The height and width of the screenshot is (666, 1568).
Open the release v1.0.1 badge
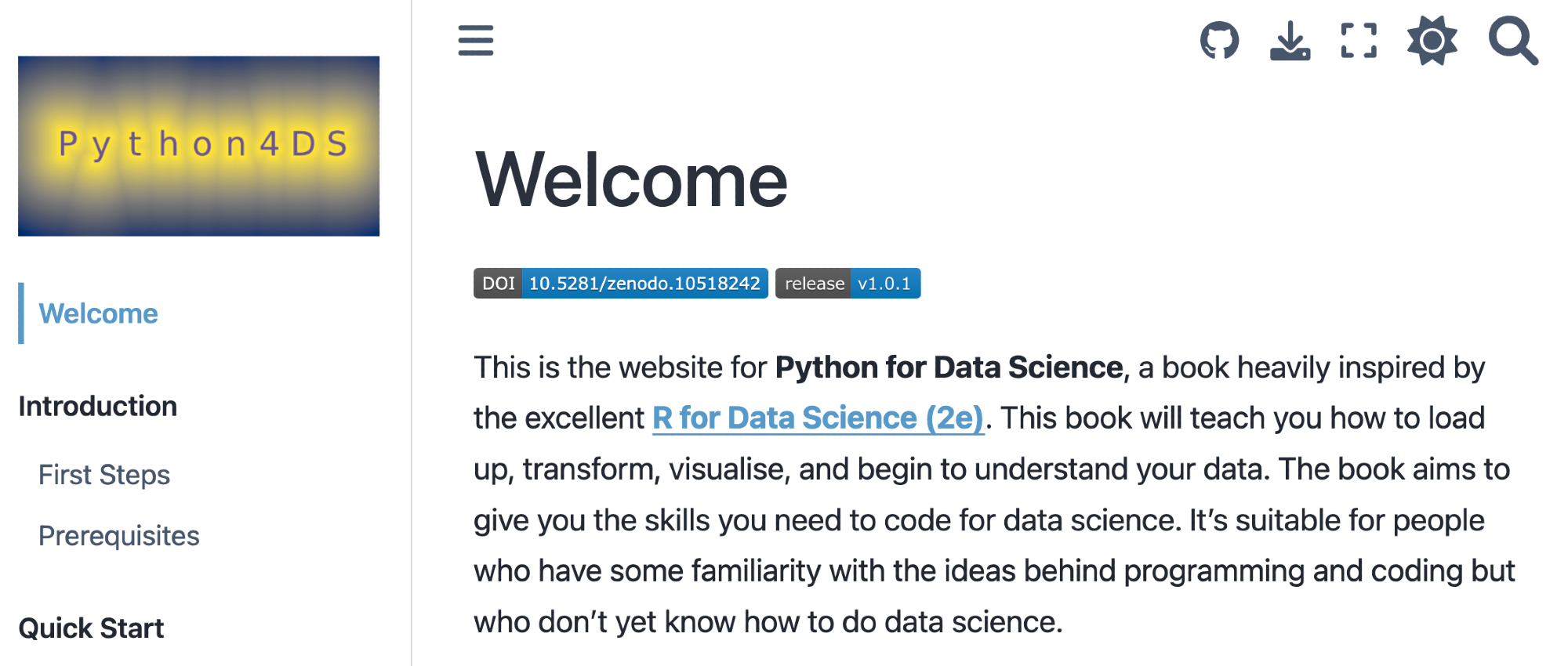884,284
